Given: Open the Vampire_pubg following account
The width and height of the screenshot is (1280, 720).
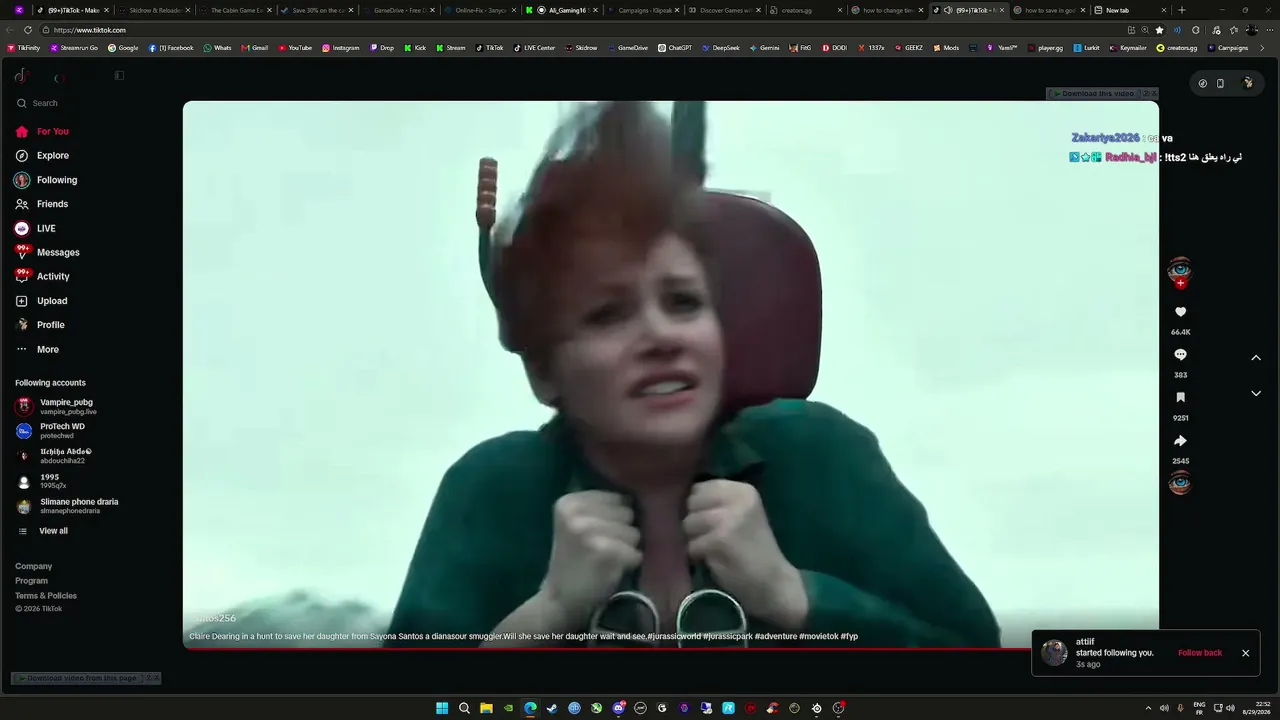Looking at the screenshot, I should tap(68, 406).
